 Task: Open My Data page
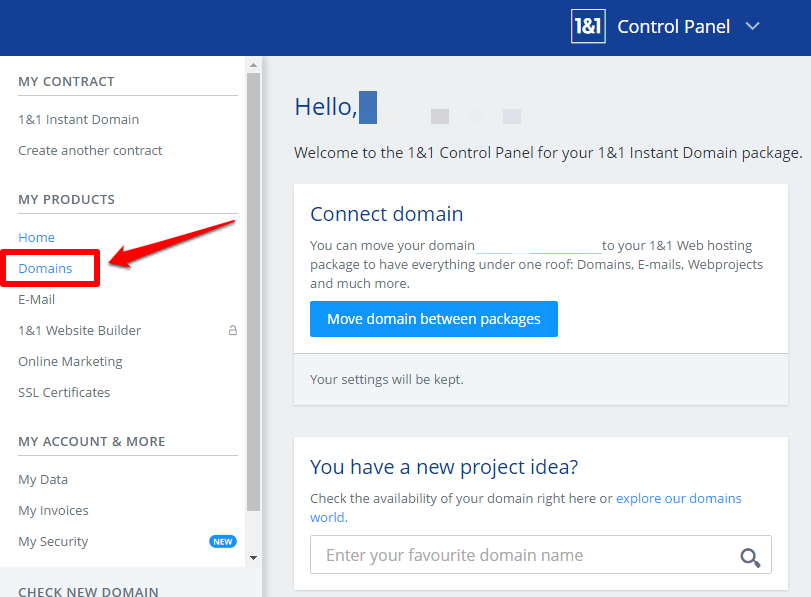point(43,480)
